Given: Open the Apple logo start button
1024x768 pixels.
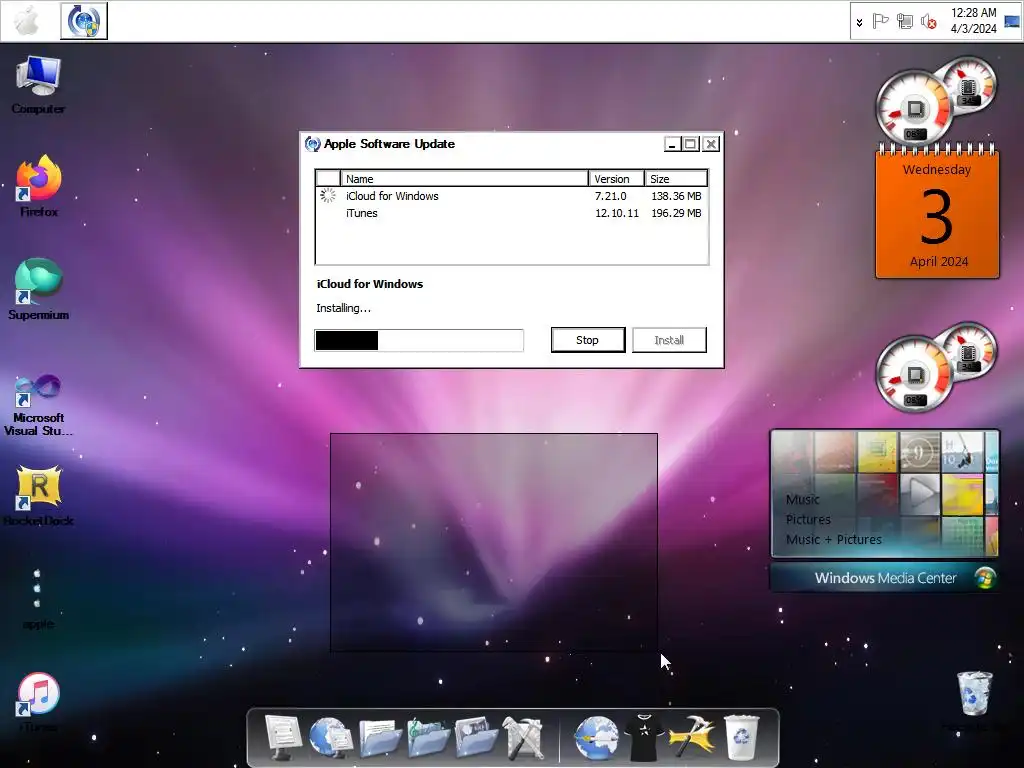Looking at the screenshot, I should [27, 21].
